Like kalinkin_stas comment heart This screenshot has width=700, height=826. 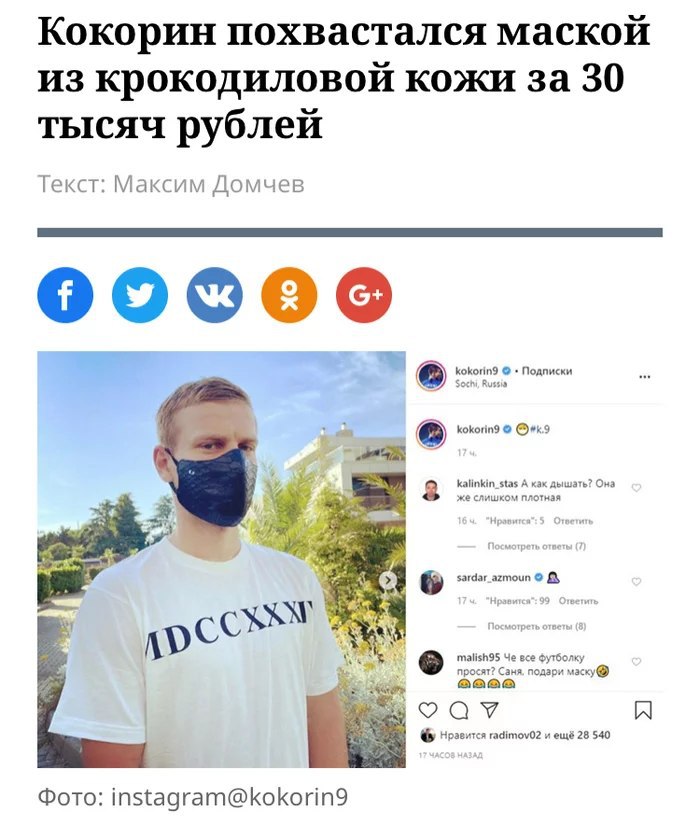[x=636, y=488]
